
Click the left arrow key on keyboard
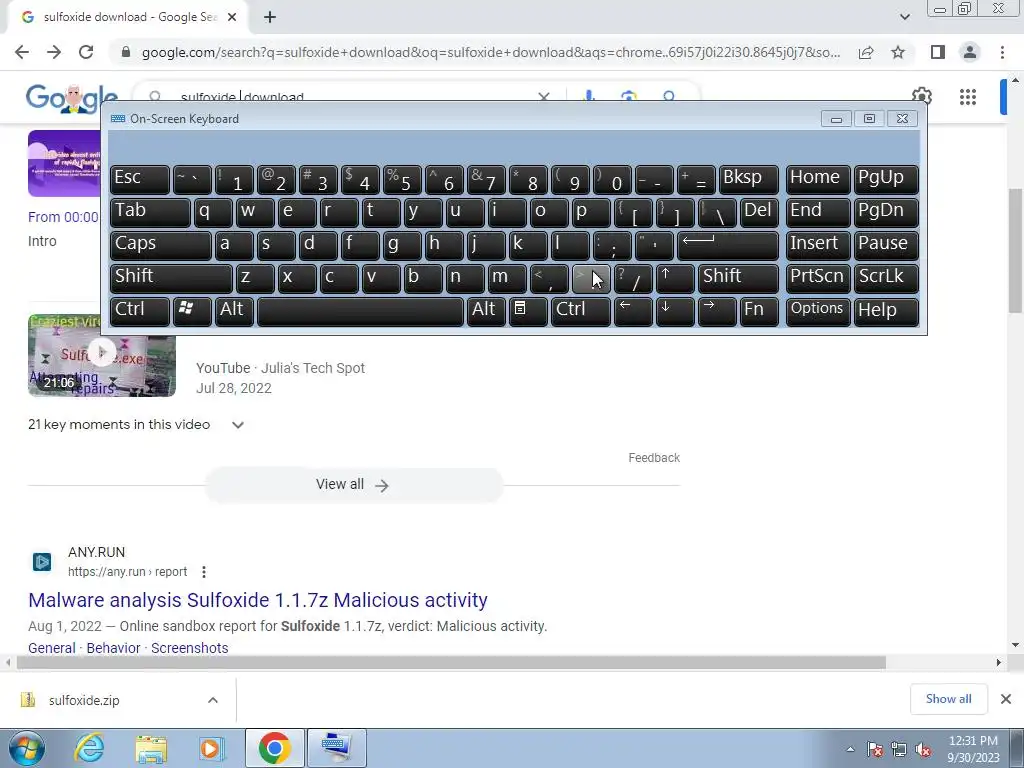[633, 311]
